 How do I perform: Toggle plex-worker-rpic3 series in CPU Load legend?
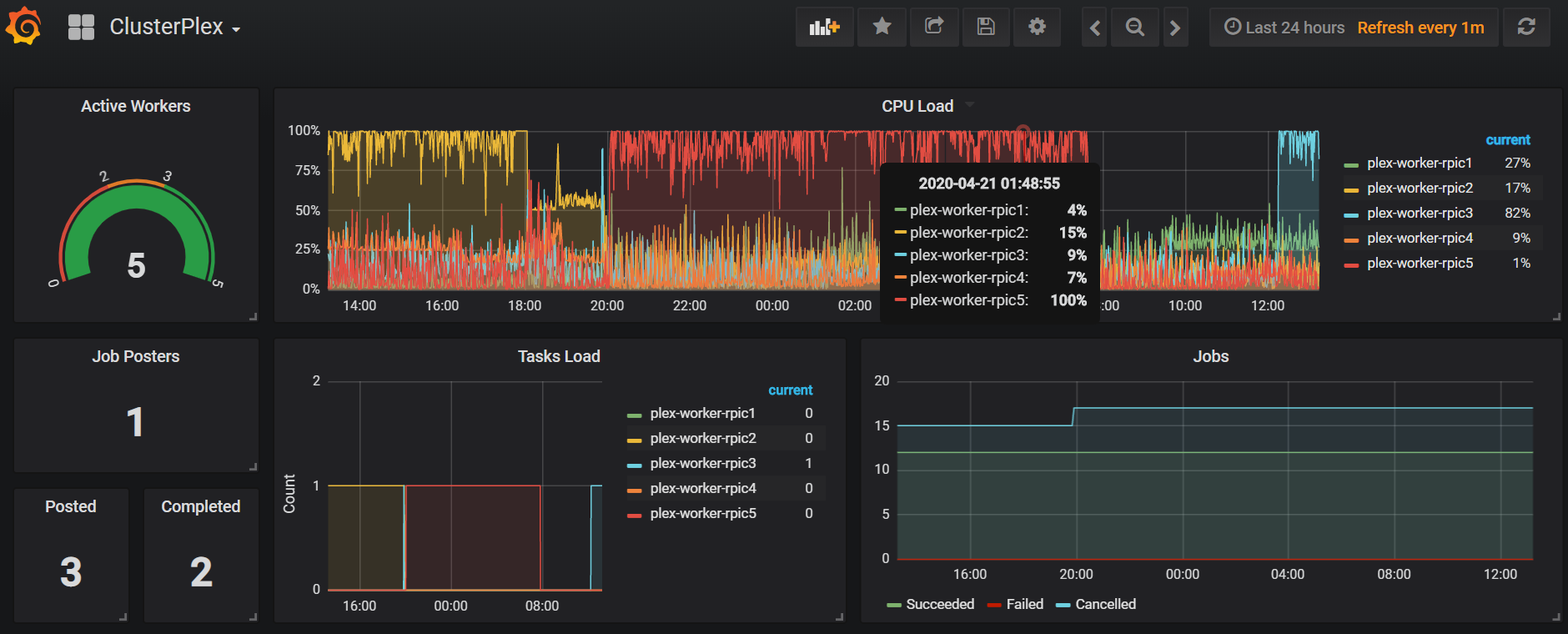[x=1420, y=213]
